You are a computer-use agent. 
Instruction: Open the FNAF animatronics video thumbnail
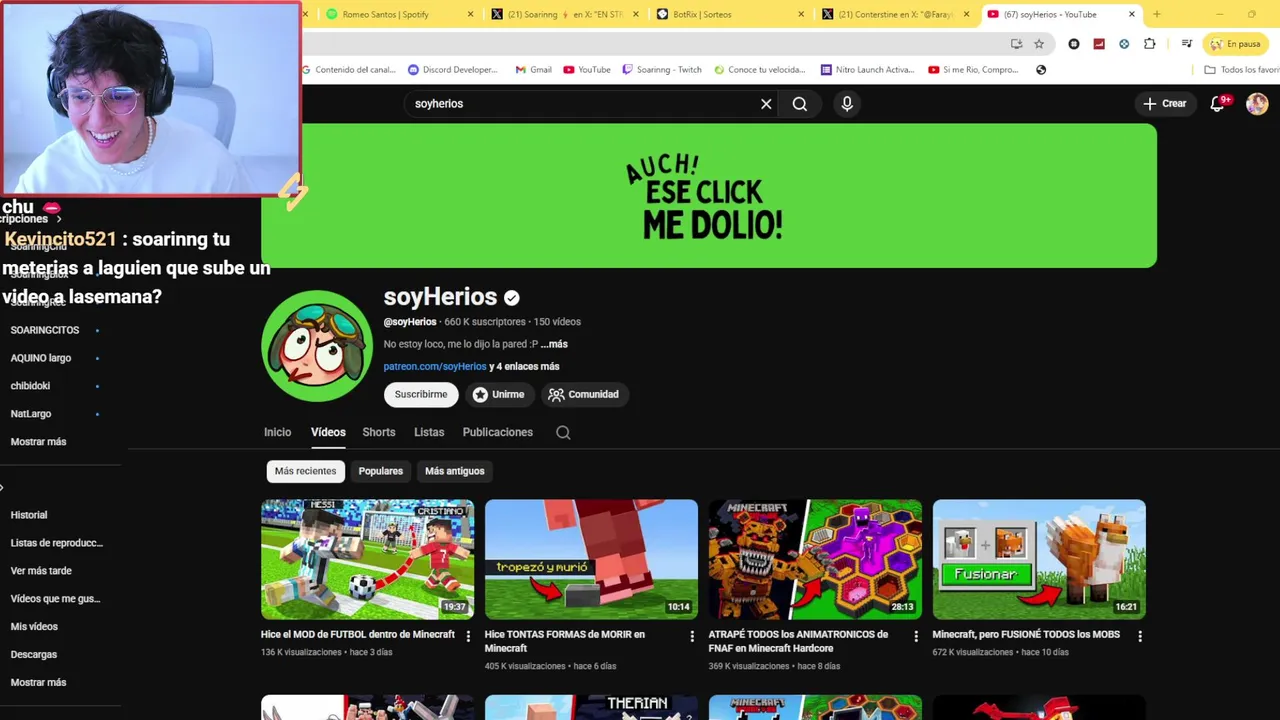[x=815, y=559]
